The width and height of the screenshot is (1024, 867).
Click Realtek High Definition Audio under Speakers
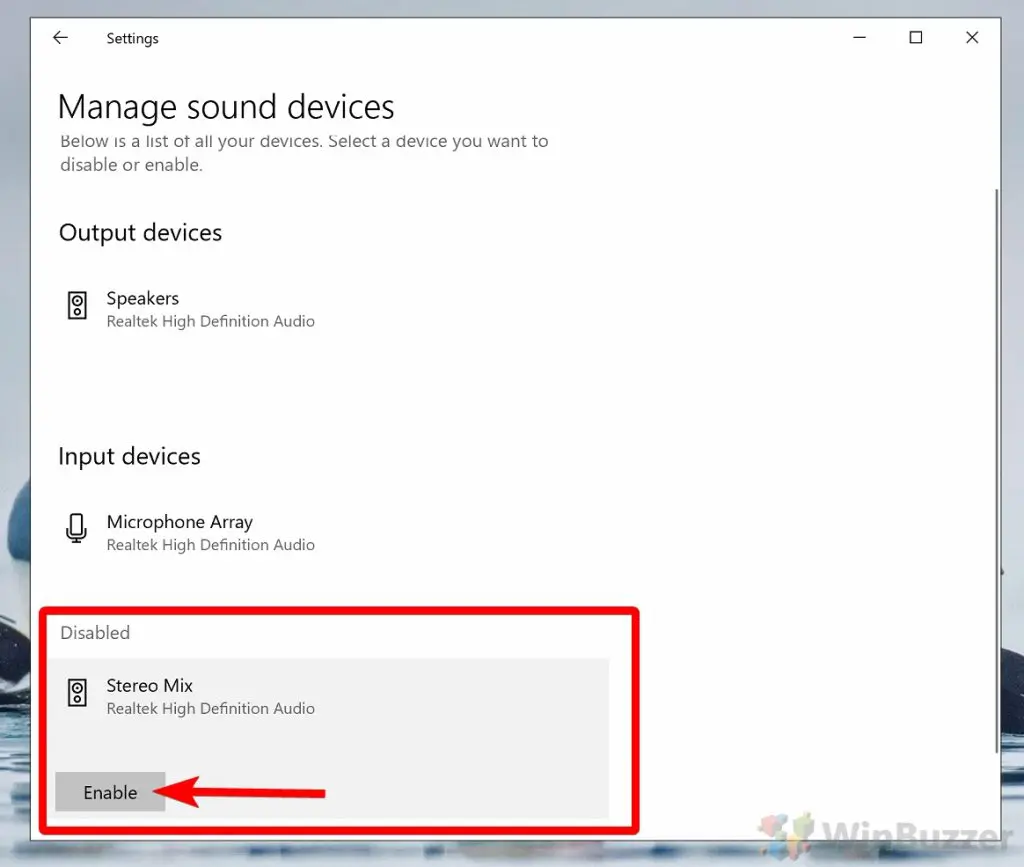(210, 321)
